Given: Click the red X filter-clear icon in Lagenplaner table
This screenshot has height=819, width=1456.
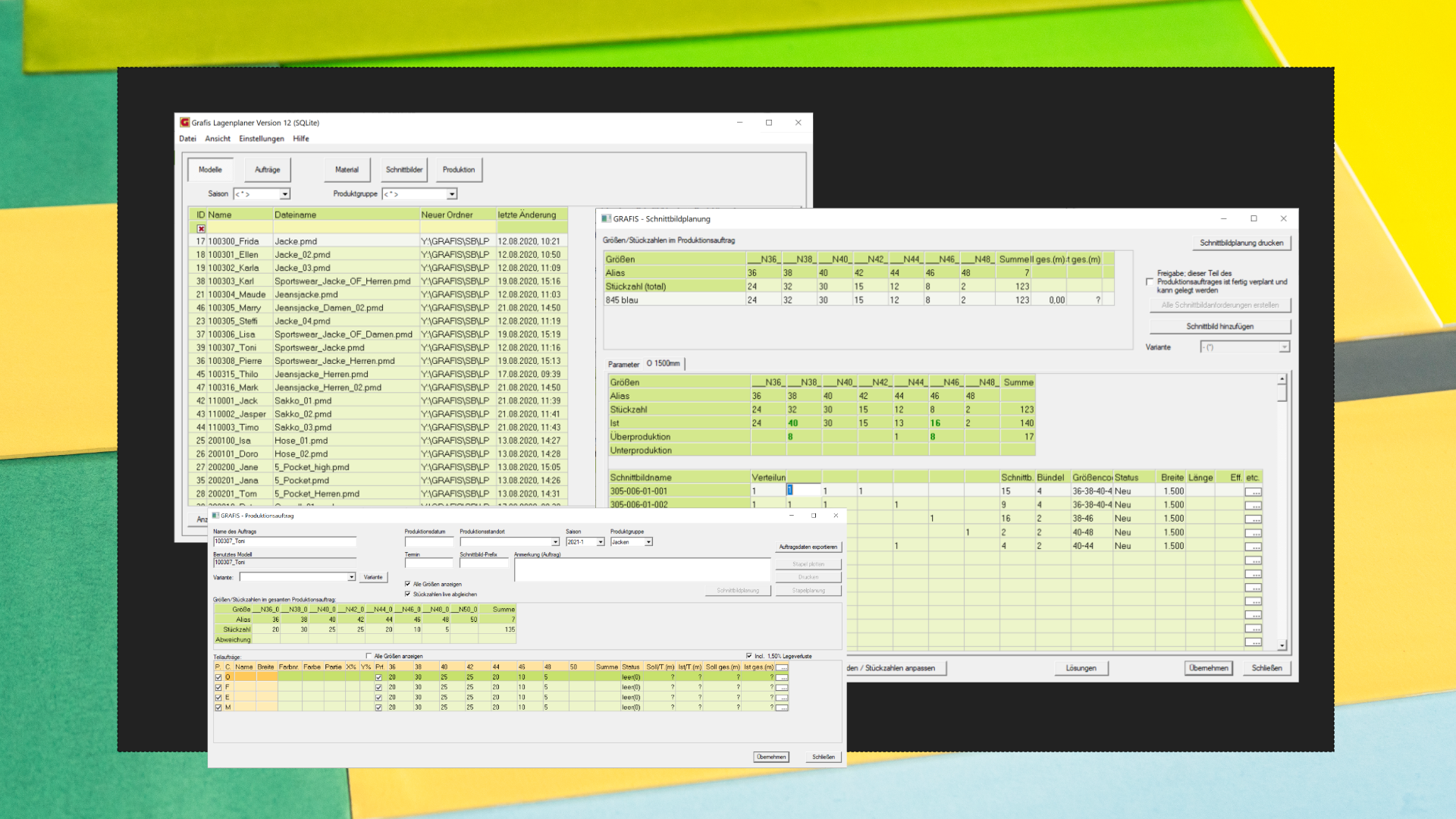Looking at the screenshot, I should click(x=201, y=228).
